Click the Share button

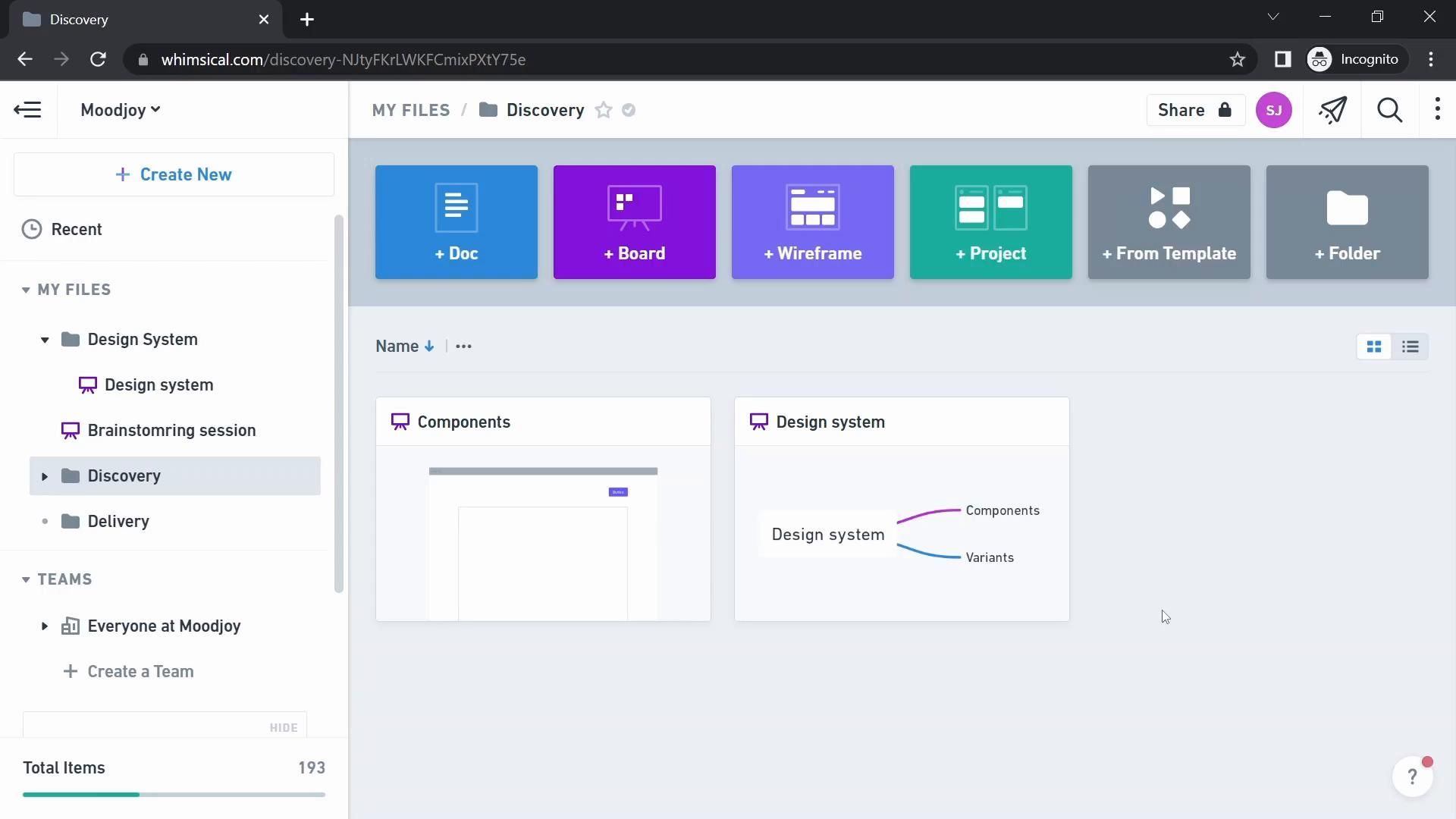[1194, 111]
